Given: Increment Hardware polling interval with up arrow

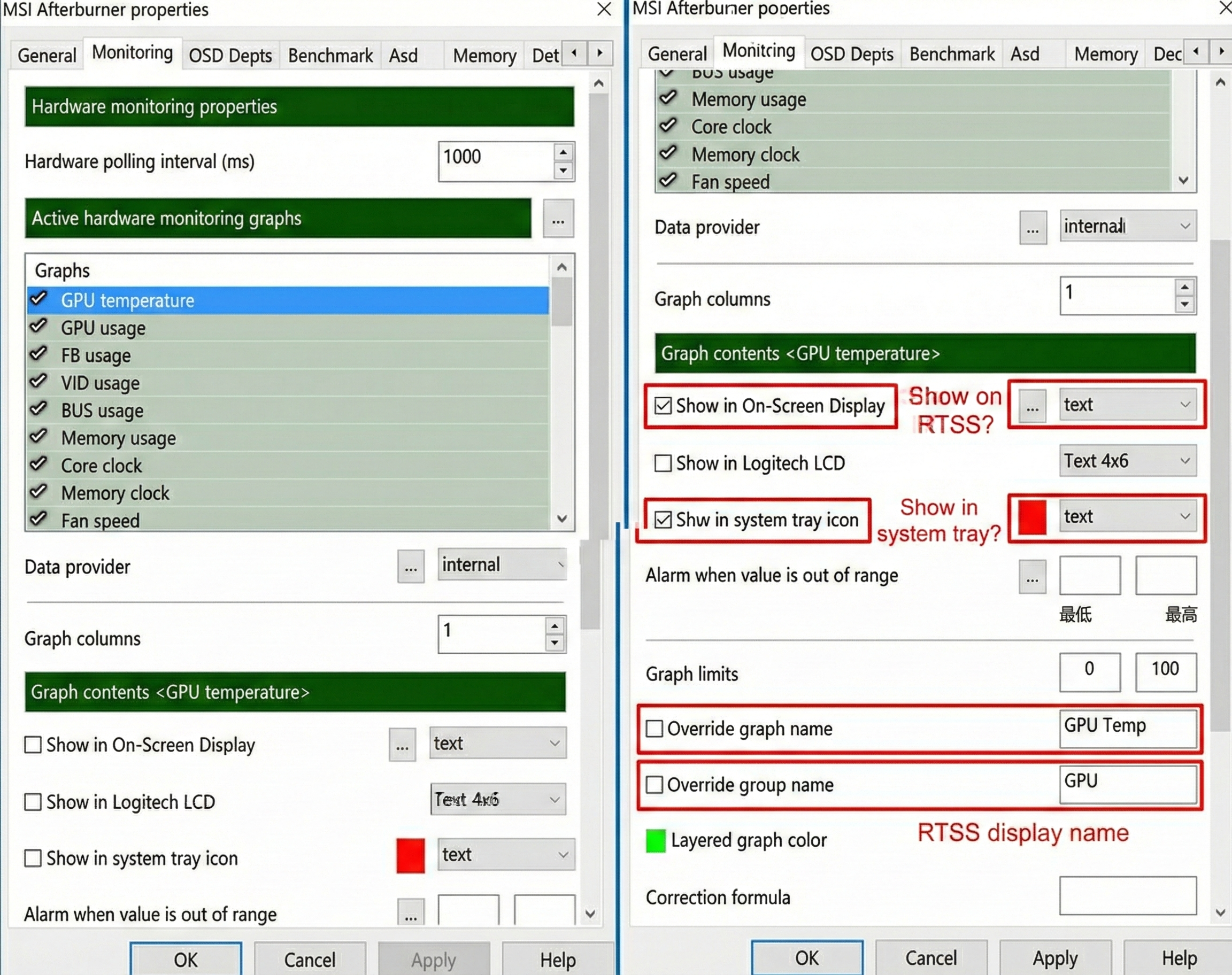Looking at the screenshot, I should [x=563, y=151].
